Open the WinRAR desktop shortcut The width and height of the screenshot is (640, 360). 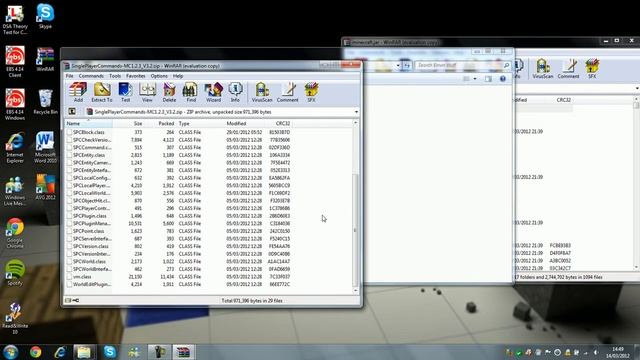click(x=45, y=59)
